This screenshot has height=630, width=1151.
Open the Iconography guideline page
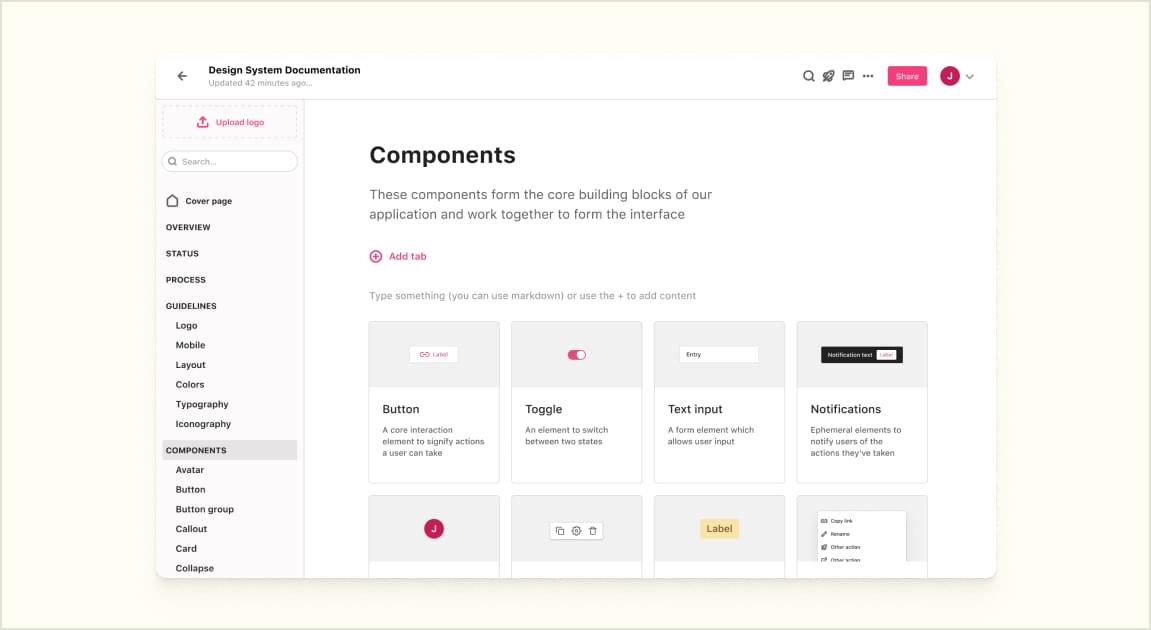point(203,424)
